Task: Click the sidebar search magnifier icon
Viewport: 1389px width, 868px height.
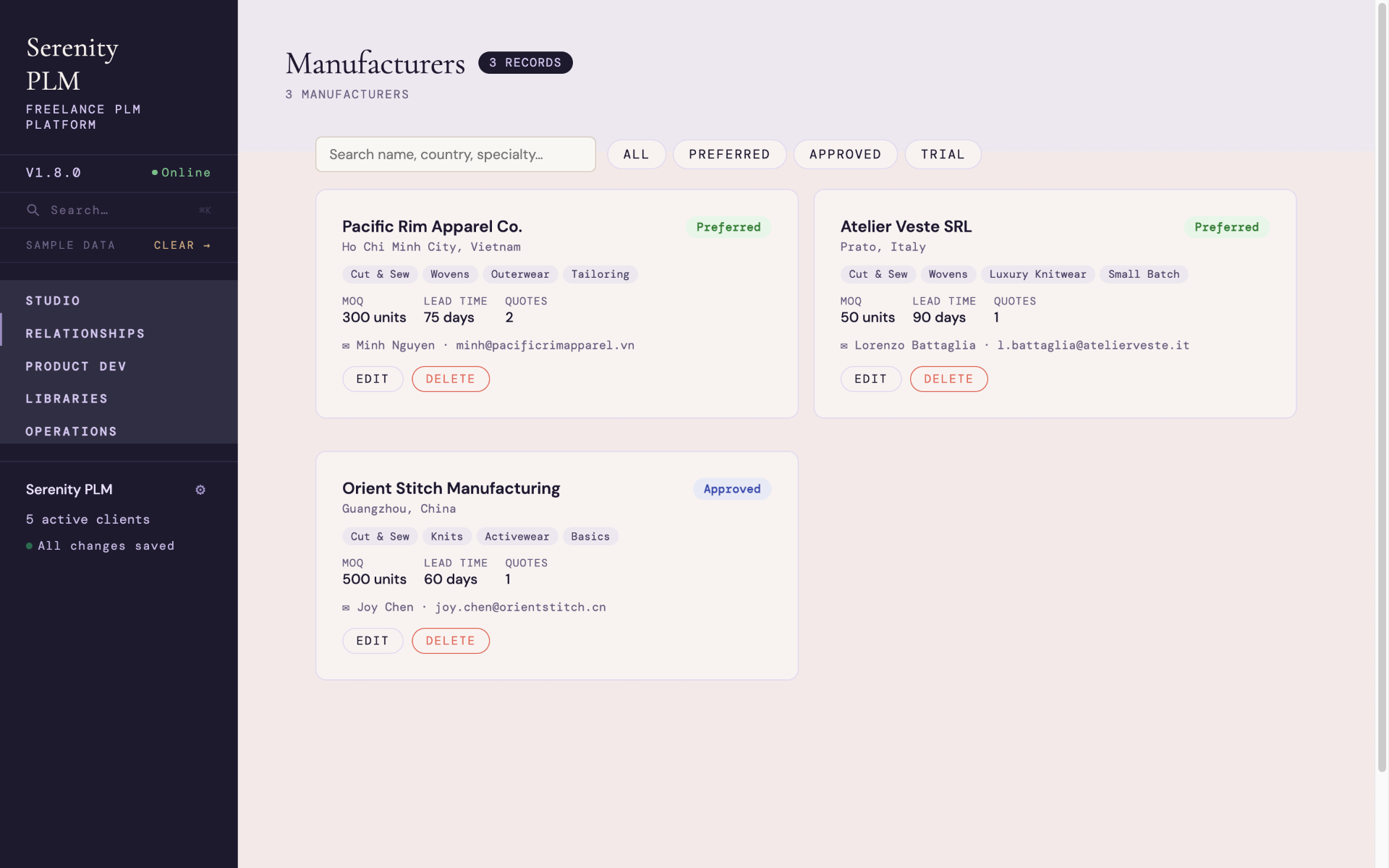Action: (x=33, y=210)
